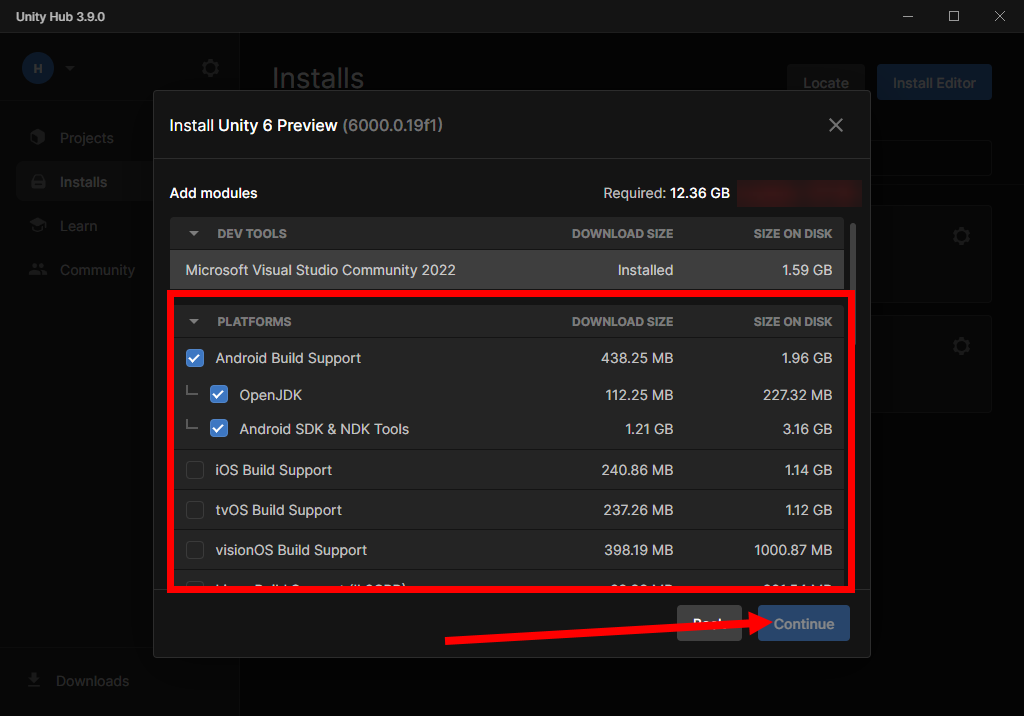
Task: Select Microsoft Visual Studio Community 2022 row
Action: pyautogui.click(x=507, y=270)
